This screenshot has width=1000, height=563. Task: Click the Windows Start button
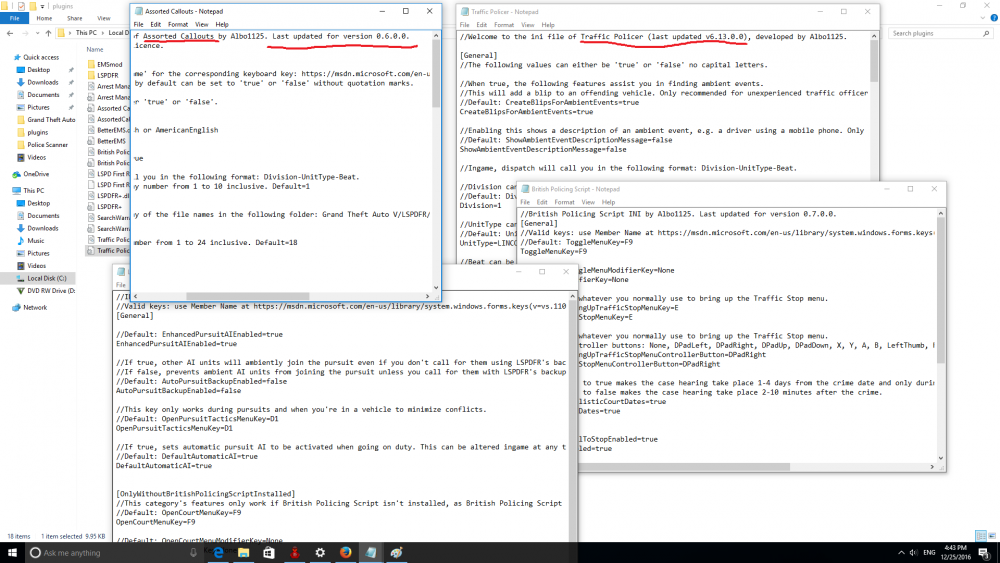point(12,552)
